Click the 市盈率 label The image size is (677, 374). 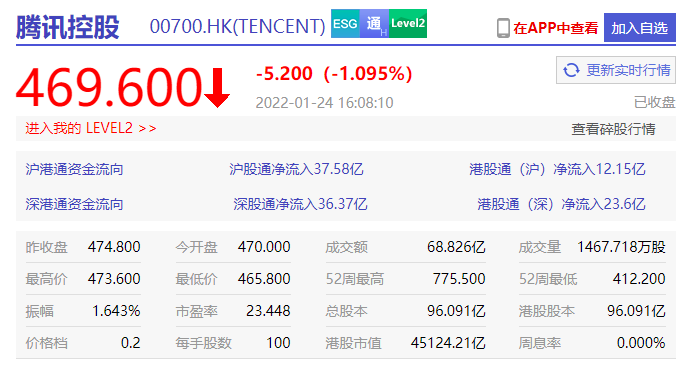[x=196, y=311]
